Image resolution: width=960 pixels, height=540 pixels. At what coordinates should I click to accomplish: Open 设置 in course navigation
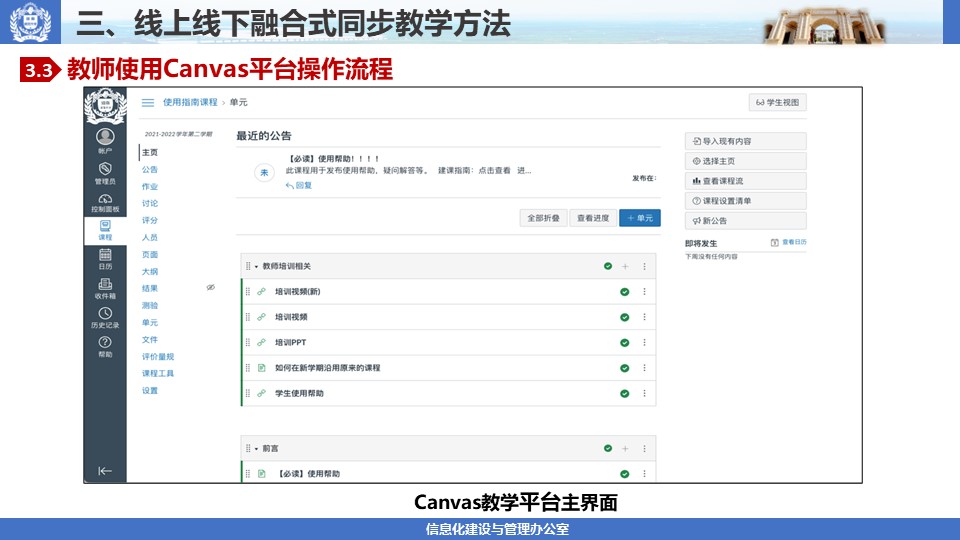click(150, 391)
